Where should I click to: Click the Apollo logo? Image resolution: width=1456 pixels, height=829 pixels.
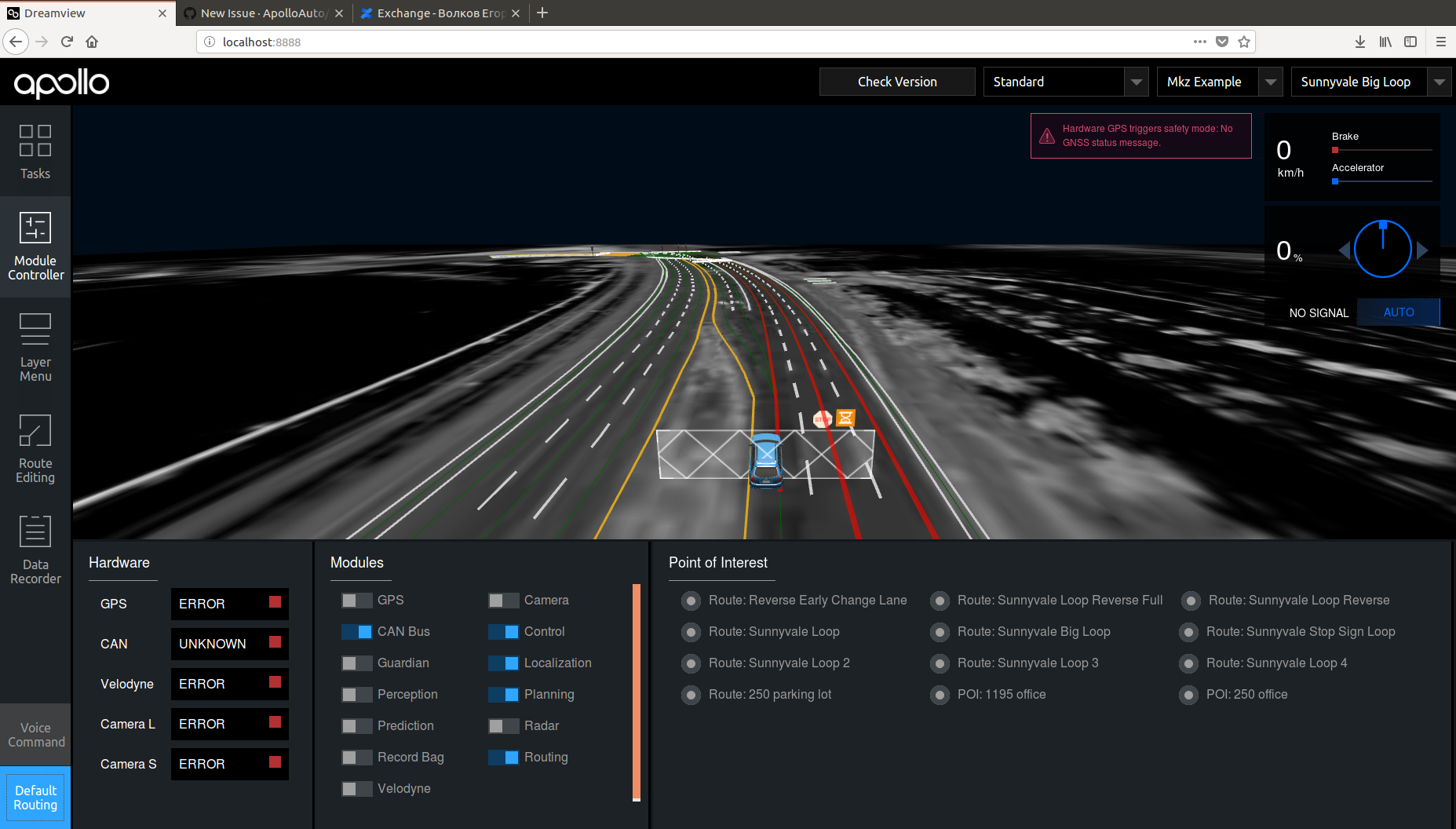pos(61,83)
